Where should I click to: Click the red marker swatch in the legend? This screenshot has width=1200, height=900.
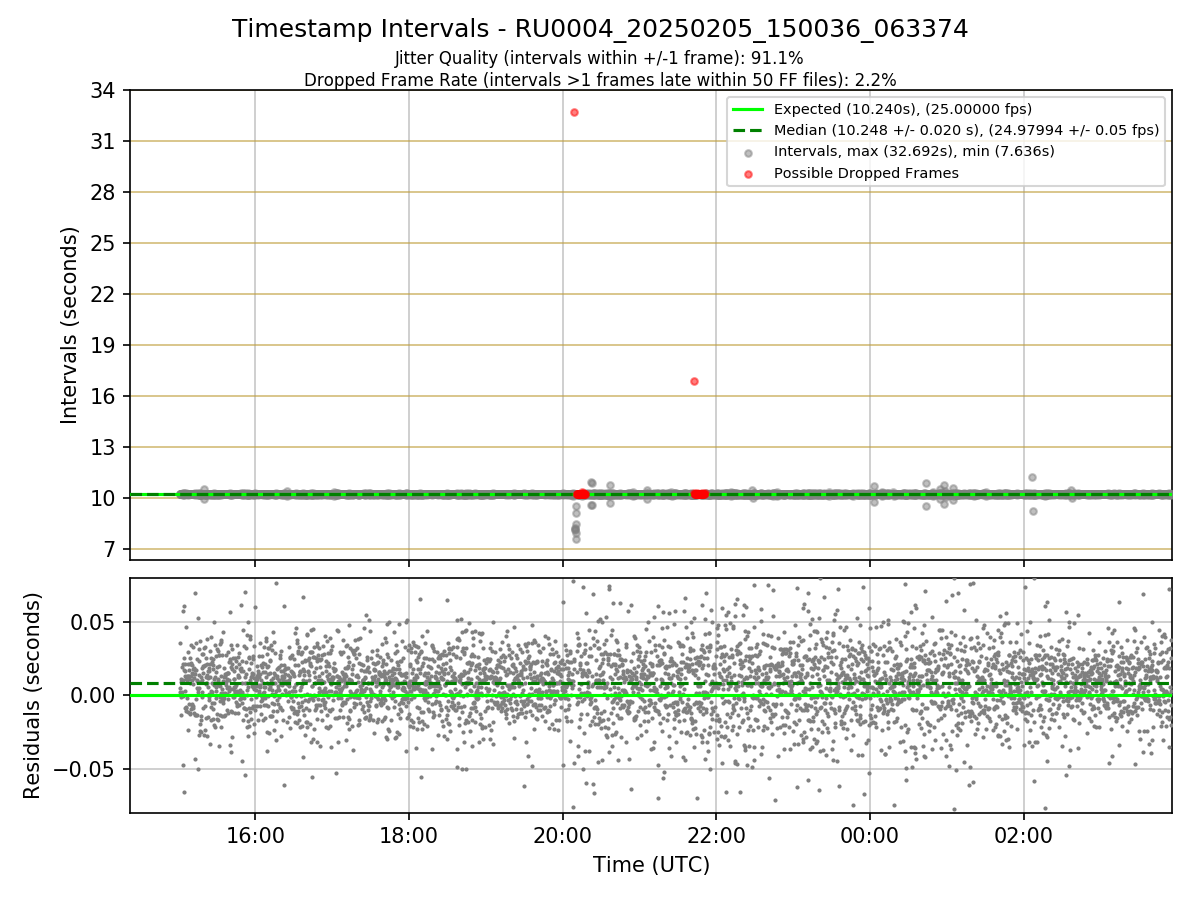(748, 173)
